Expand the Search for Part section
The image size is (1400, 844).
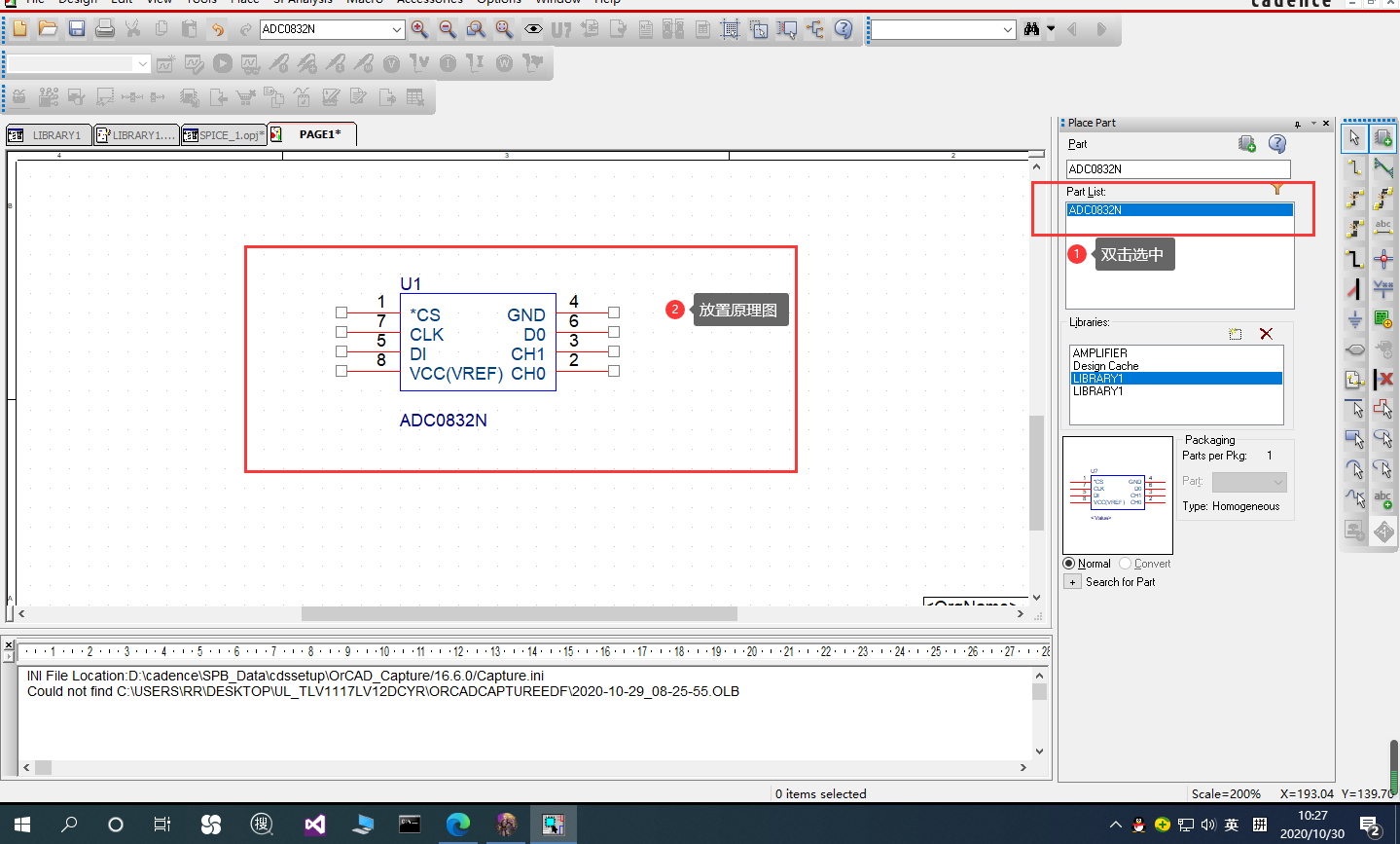(x=1073, y=582)
